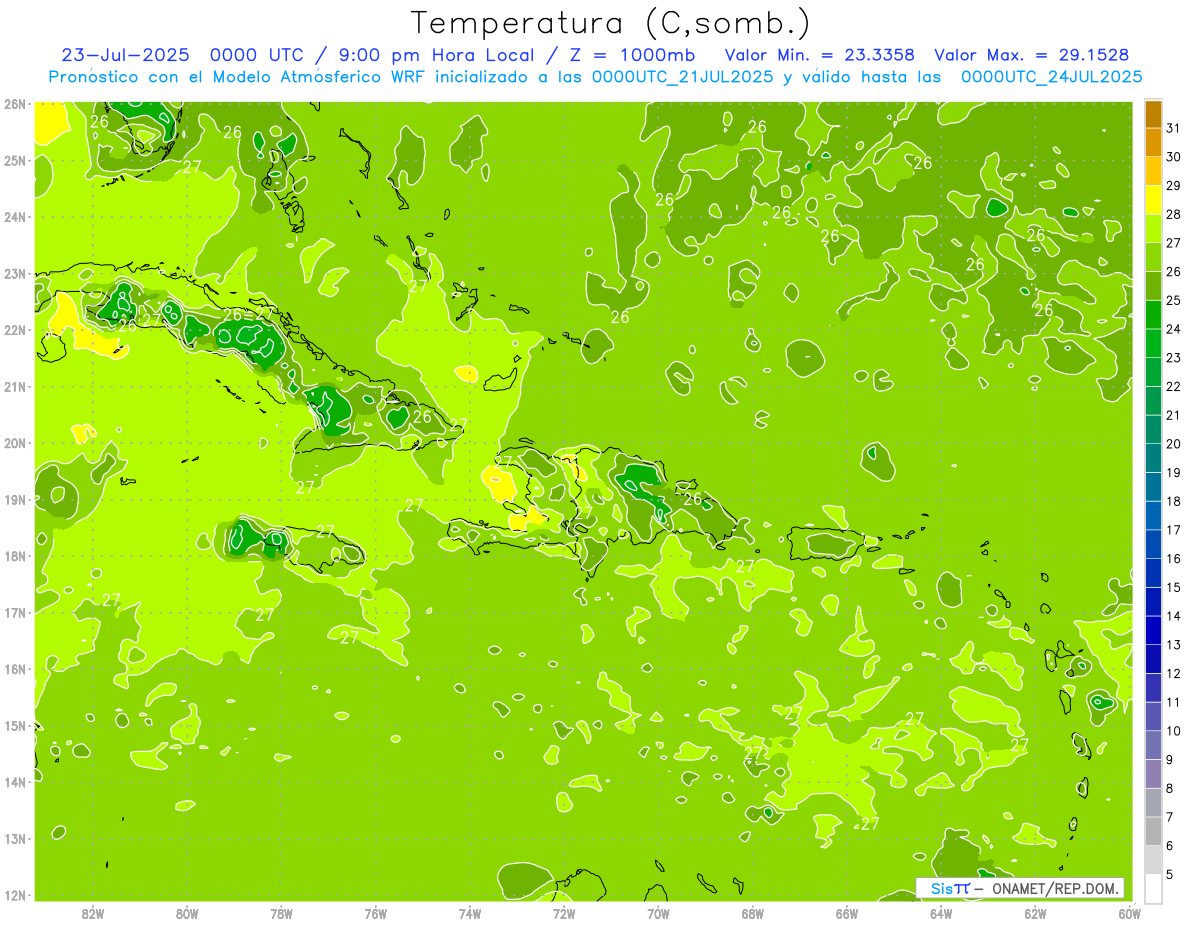
Task: Click the '66W' longitude axis label
Action: tap(847, 913)
